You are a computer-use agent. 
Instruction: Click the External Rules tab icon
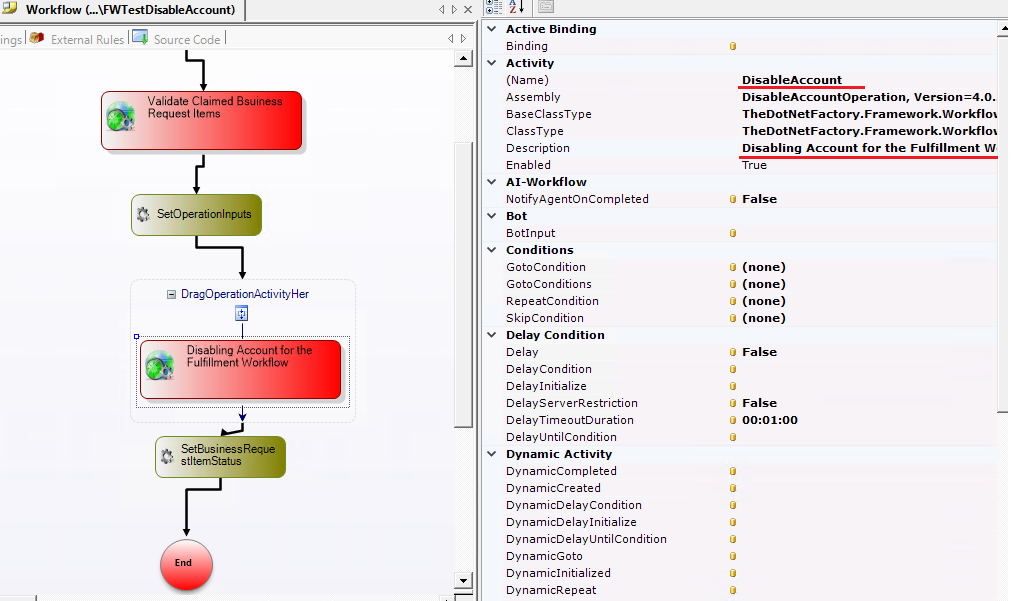(x=37, y=38)
